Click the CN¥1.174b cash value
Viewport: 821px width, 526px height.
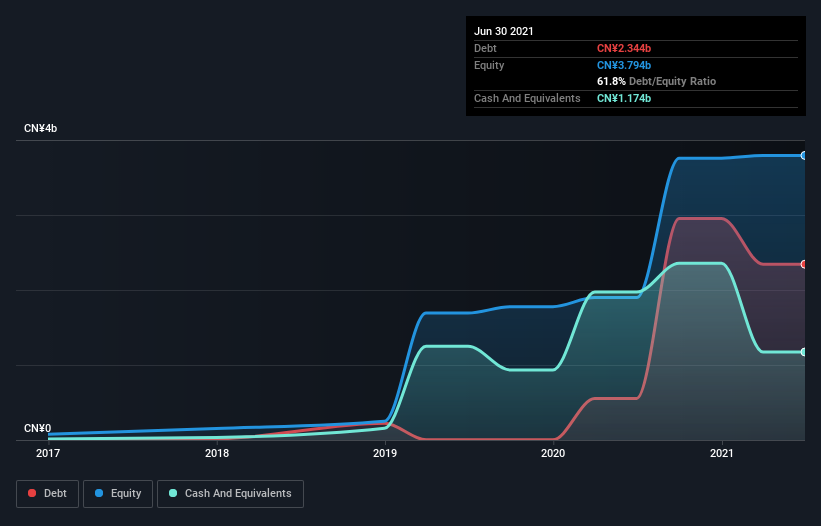tap(624, 98)
